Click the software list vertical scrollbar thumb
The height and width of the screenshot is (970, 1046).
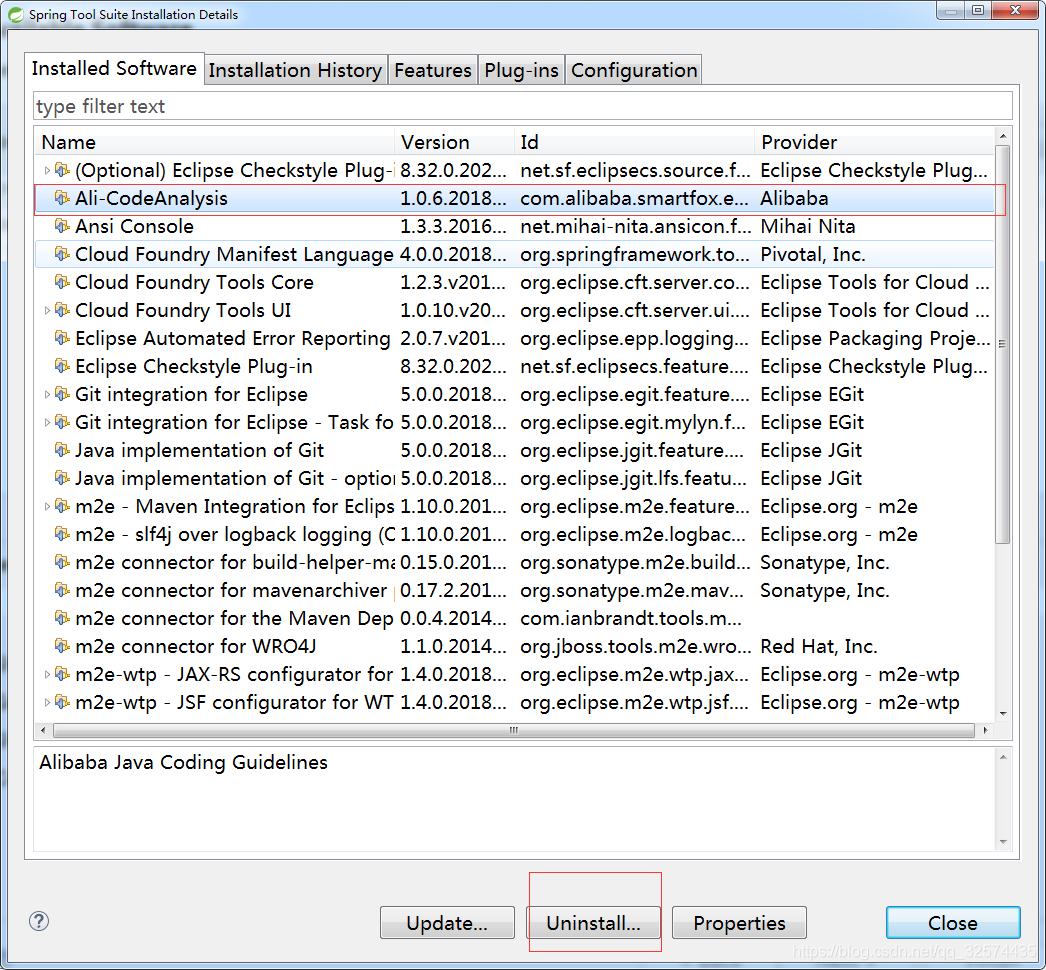1002,344
